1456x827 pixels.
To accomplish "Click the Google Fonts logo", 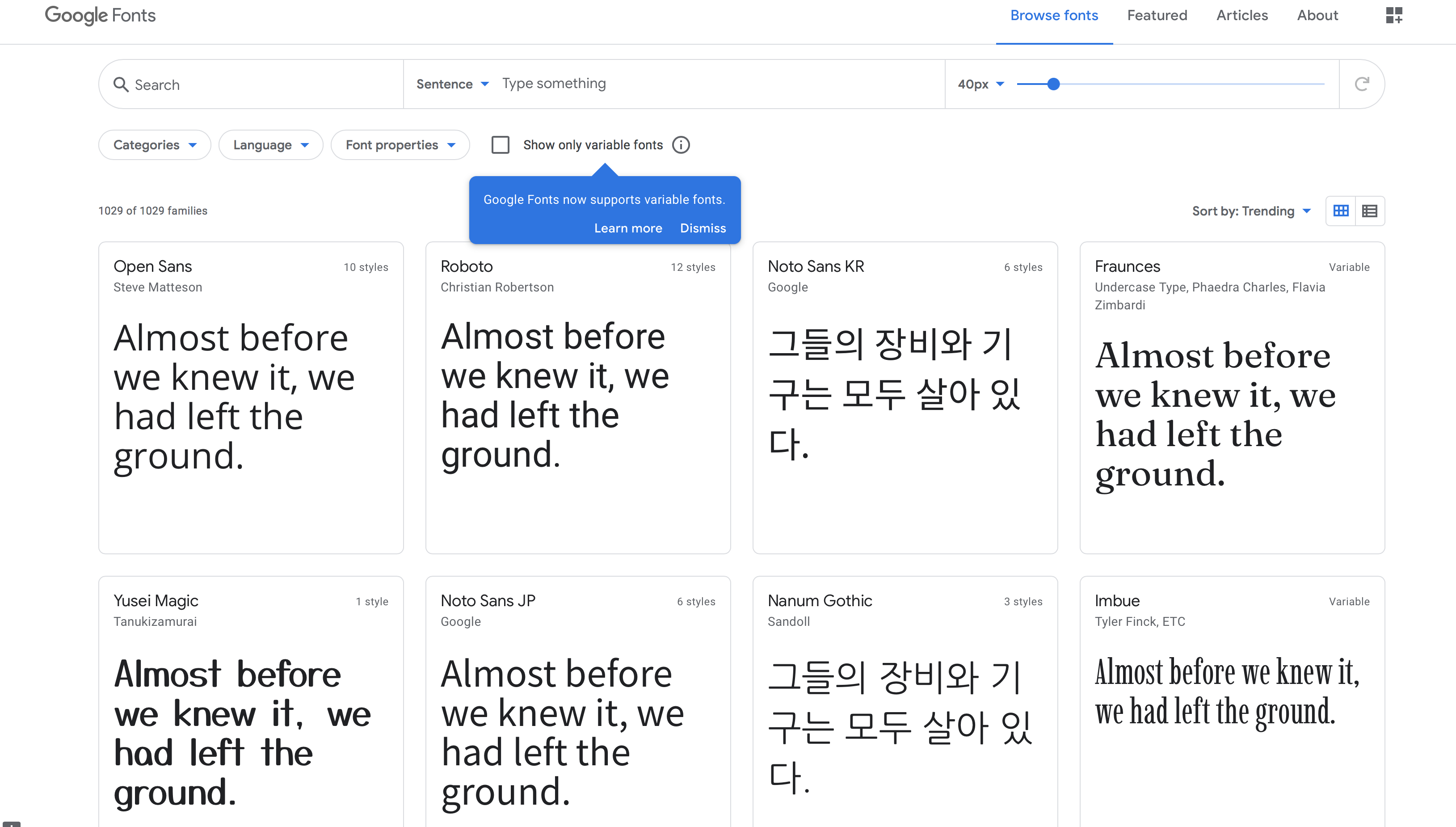I will click(101, 15).
